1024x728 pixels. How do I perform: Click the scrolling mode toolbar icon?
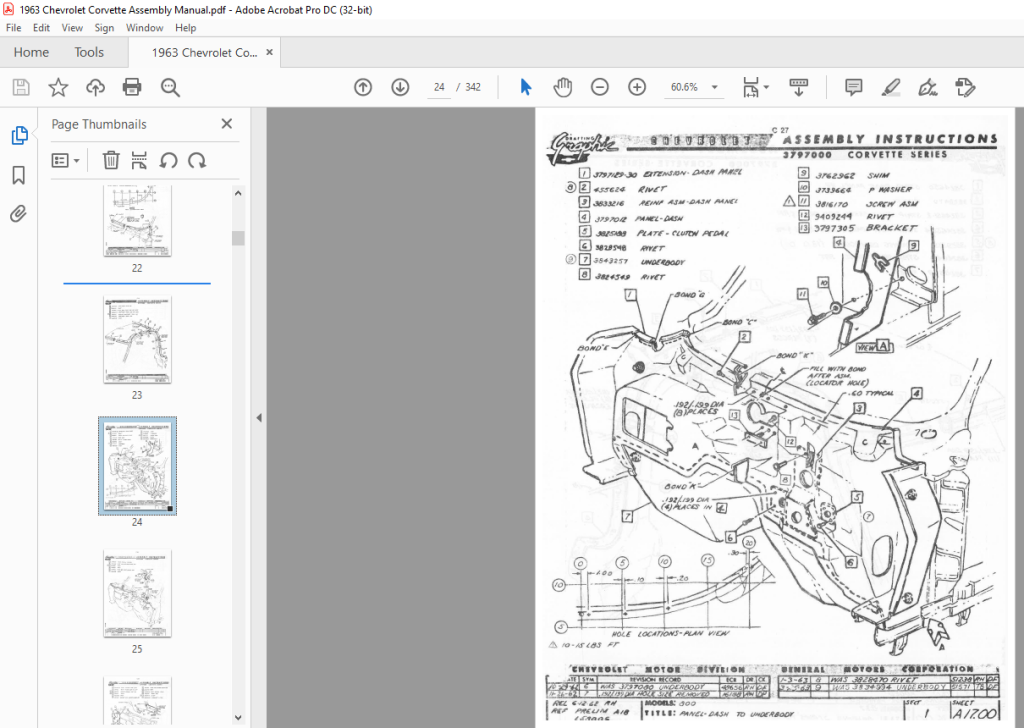pyautogui.click(x=798, y=87)
